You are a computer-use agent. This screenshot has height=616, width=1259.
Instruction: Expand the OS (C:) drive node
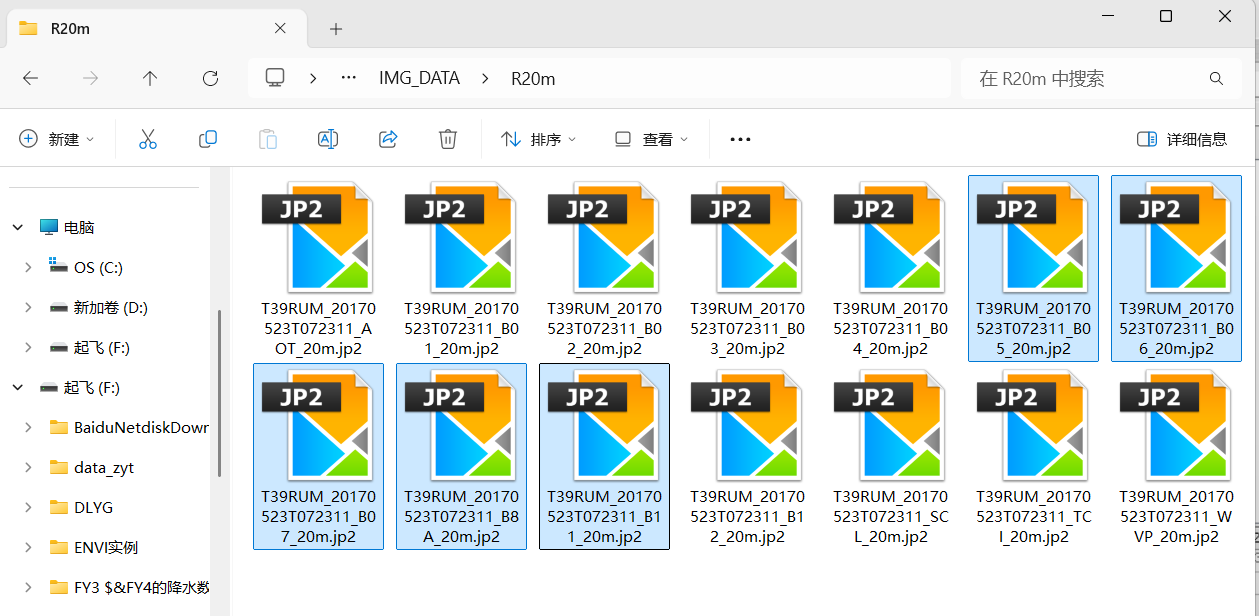coord(28,267)
